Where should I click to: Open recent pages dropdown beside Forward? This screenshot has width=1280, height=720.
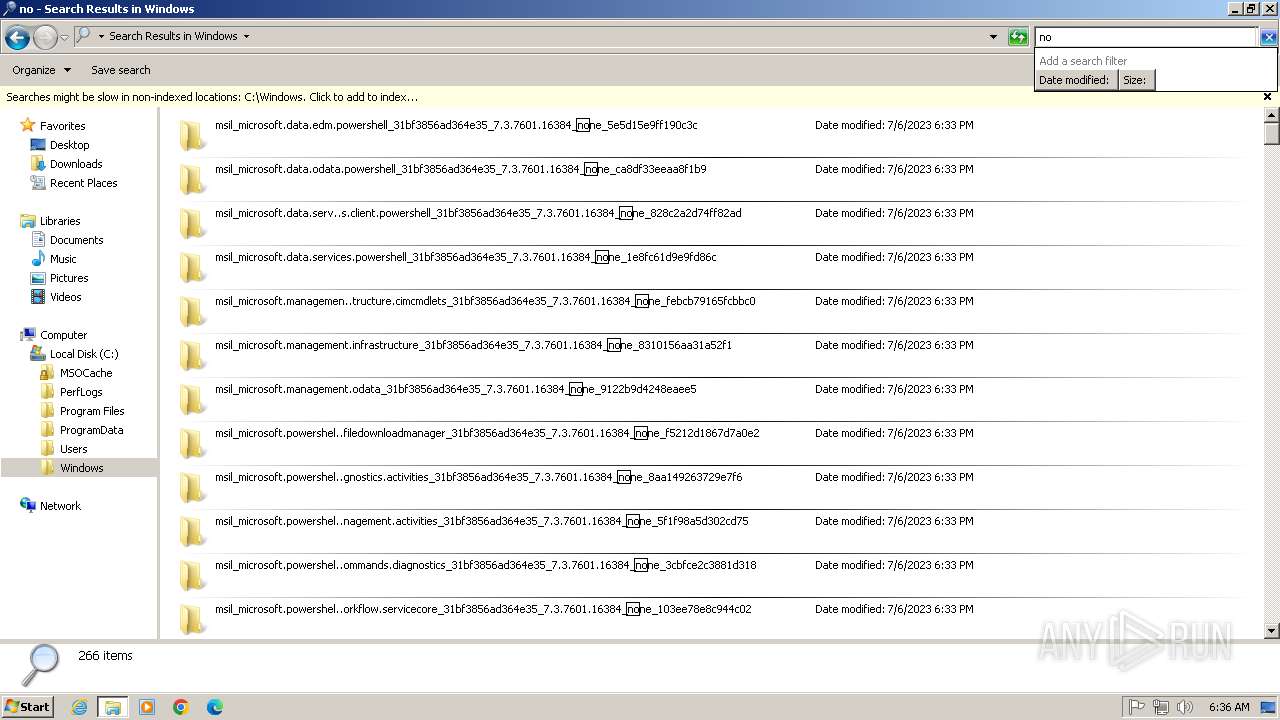[x=64, y=38]
